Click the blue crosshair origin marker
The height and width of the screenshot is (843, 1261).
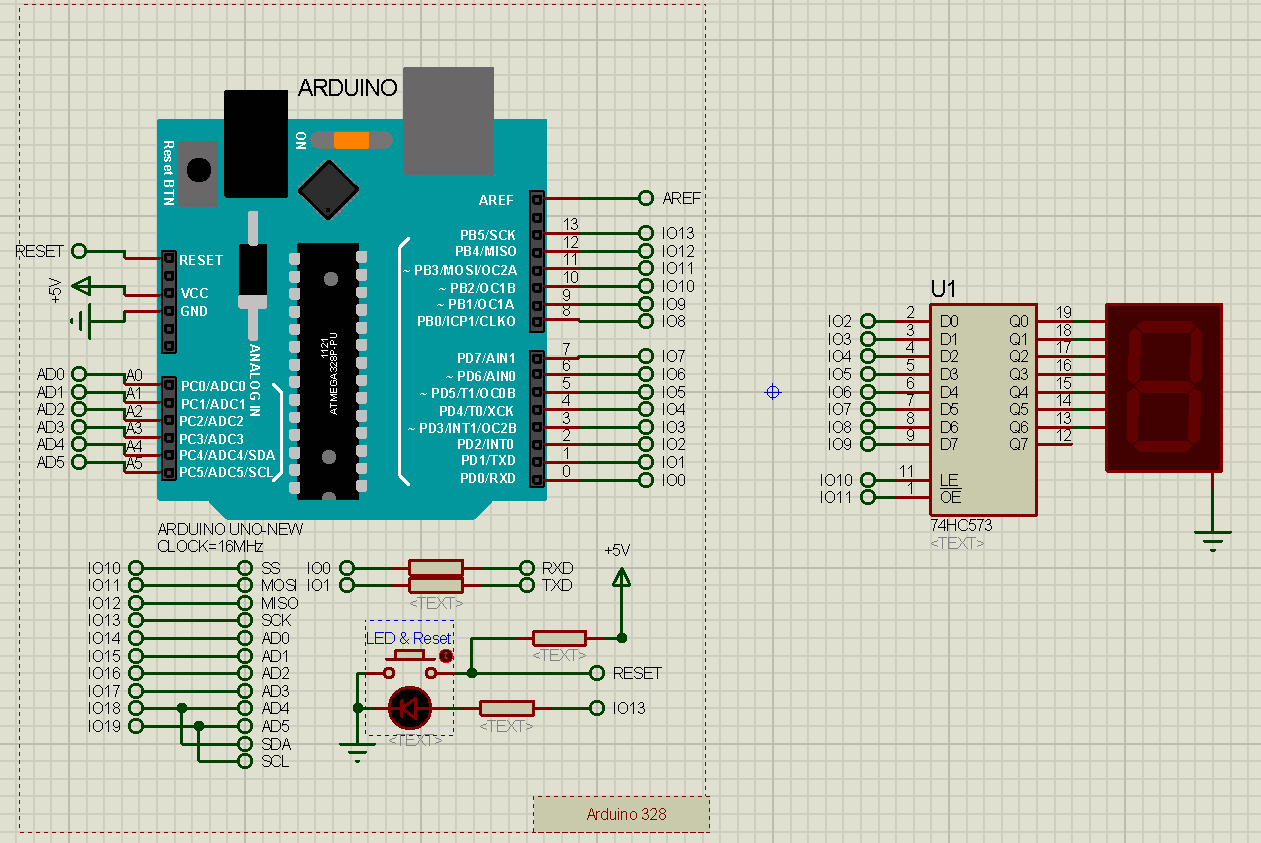(x=772, y=392)
